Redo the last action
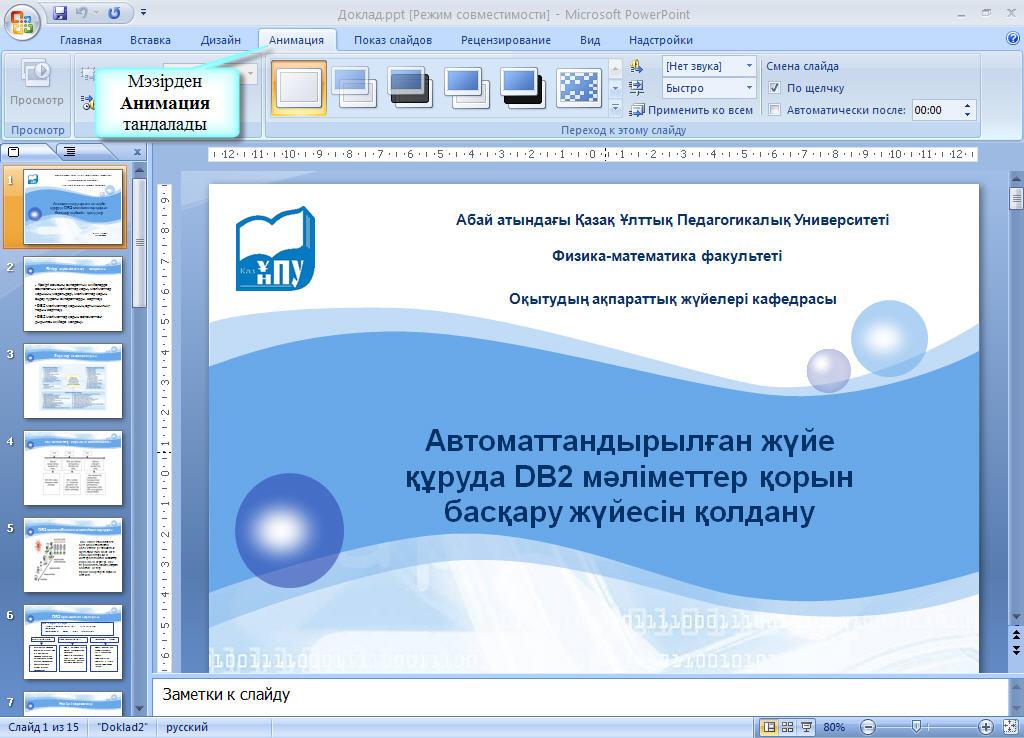The image size is (1024, 738). pos(114,13)
